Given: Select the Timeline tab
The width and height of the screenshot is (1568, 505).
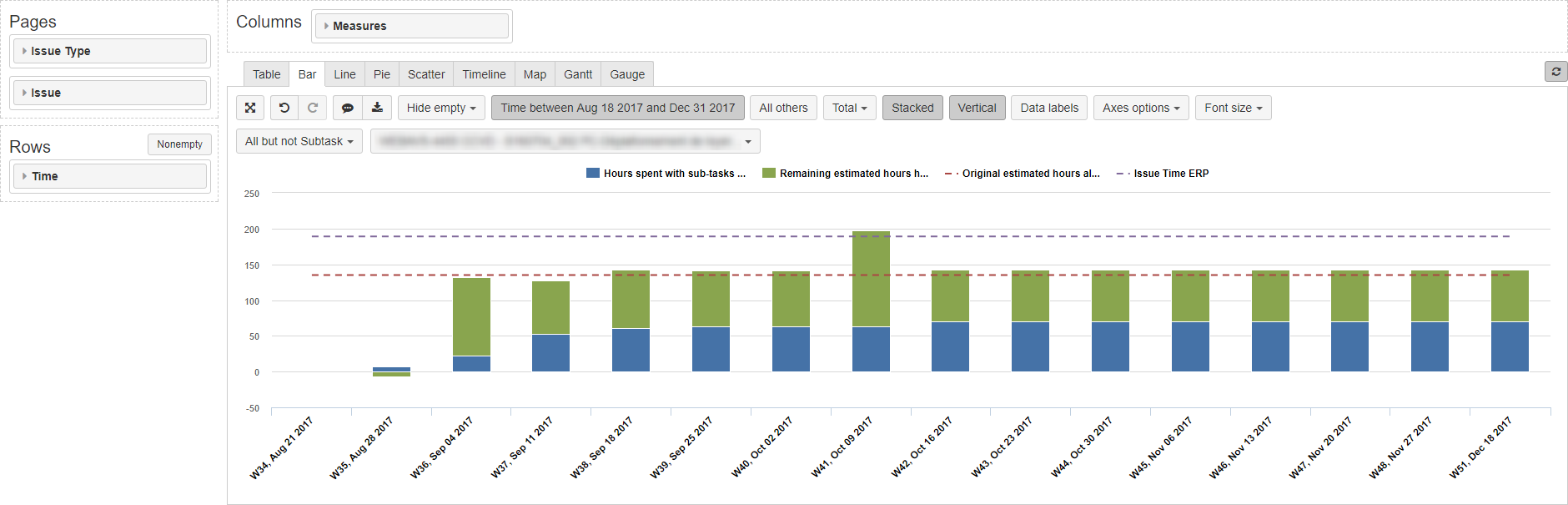Looking at the screenshot, I should click(x=484, y=74).
